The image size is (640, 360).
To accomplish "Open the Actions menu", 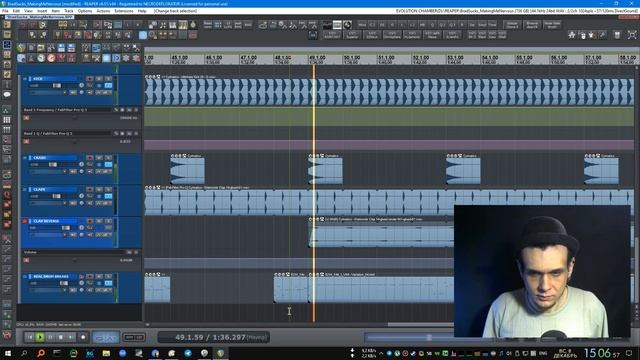I will point(103,11).
